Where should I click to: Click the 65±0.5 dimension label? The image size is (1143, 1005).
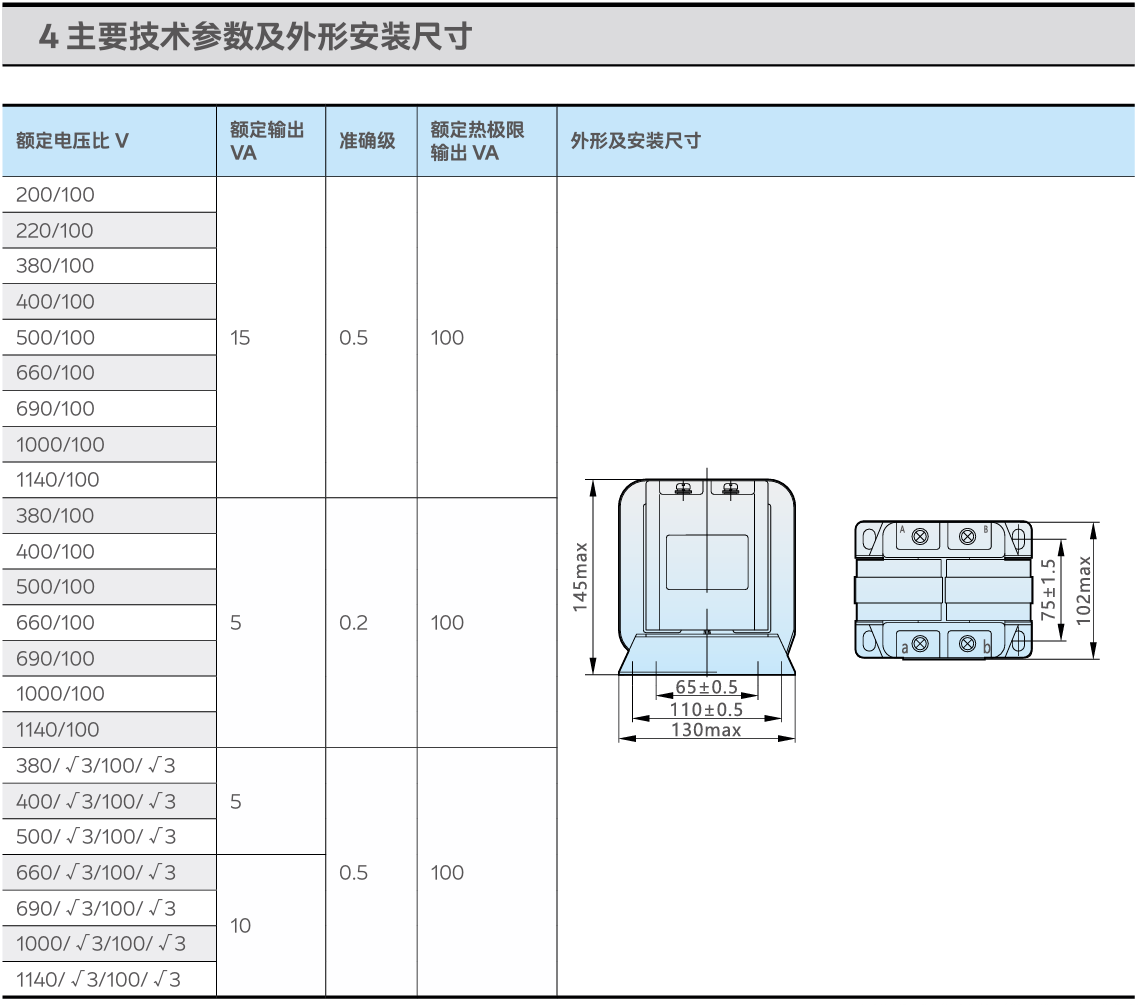tap(706, 687)
